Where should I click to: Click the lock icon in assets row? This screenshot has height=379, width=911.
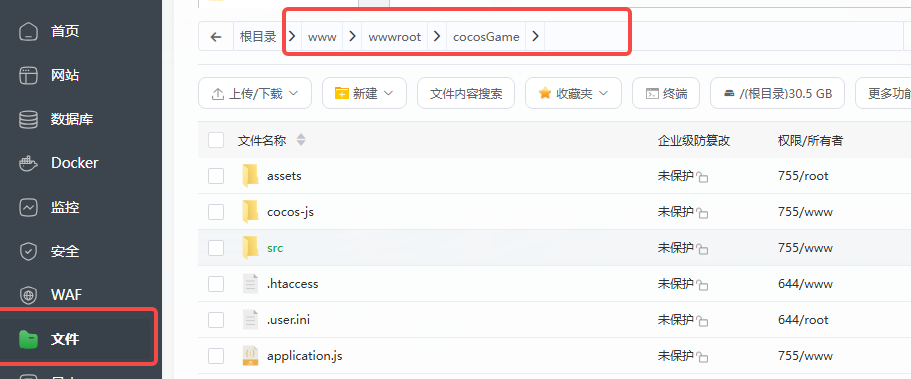[x=702, y=177]
